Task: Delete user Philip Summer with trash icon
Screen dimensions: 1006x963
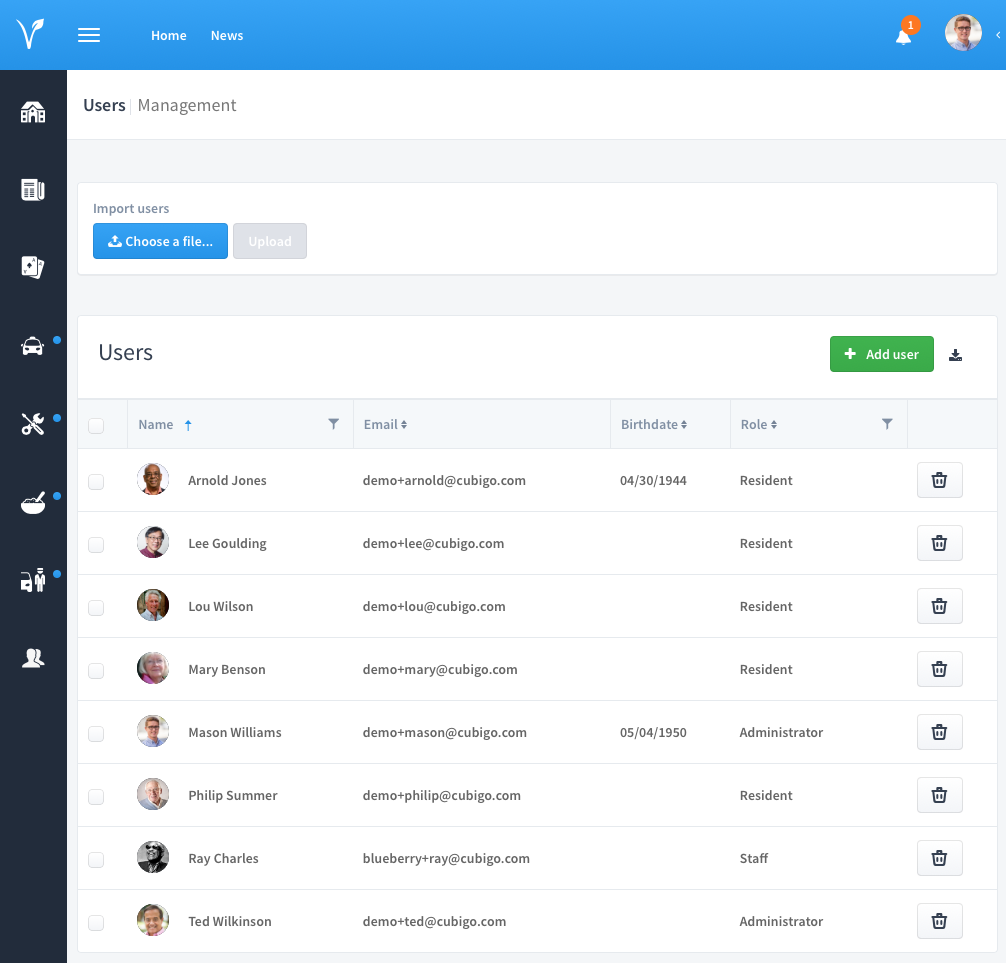Action: tap(939, 795)
